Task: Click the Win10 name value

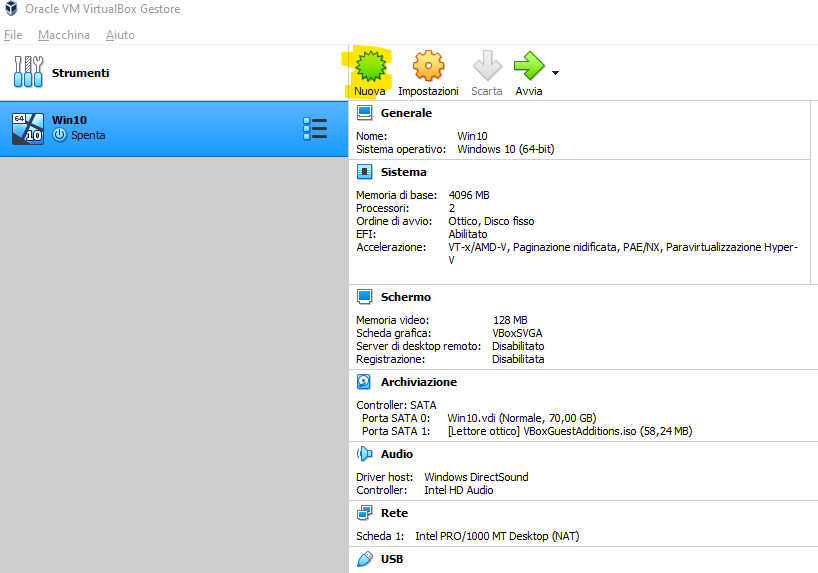Action: tap(472, 136)
